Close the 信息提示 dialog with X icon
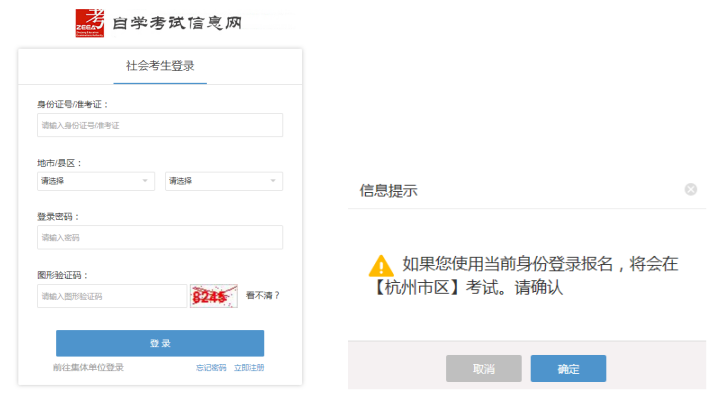This screenshot has width=715, height=396. coord(691,189)
